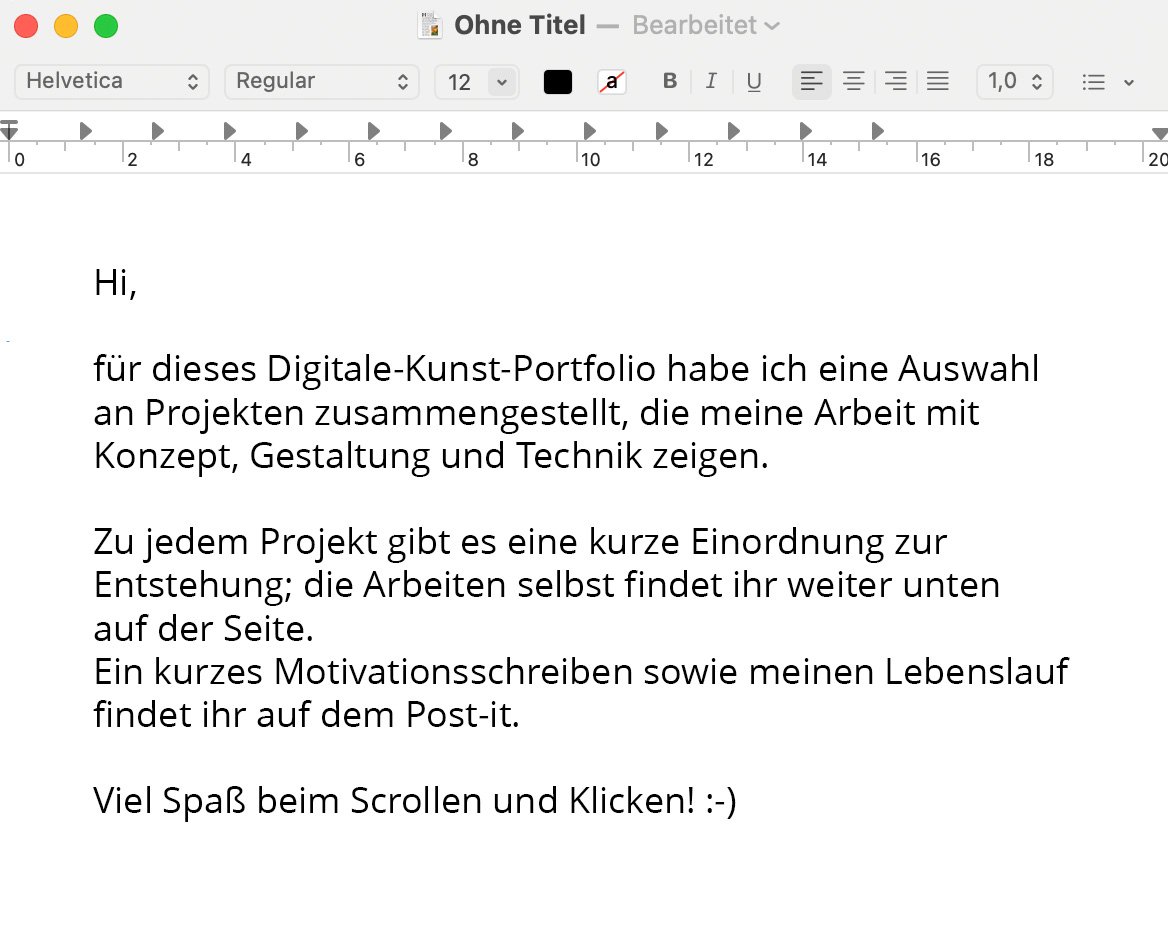Toggle underline formatting

click(754, 82)
